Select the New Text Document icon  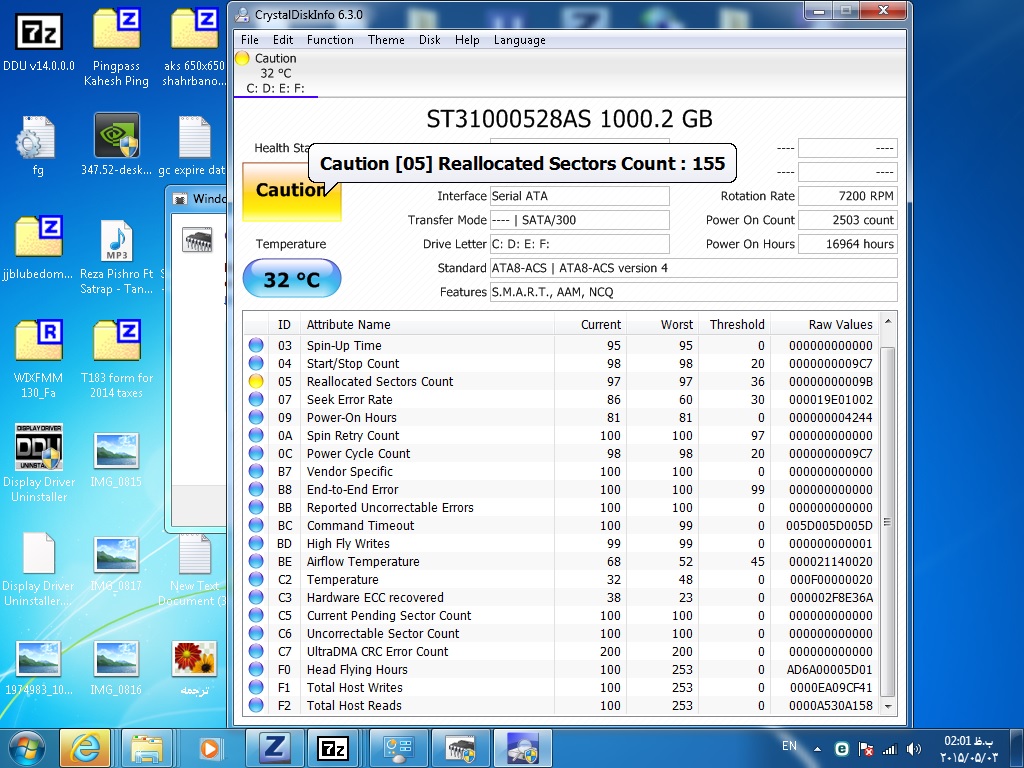click(194, 554)
